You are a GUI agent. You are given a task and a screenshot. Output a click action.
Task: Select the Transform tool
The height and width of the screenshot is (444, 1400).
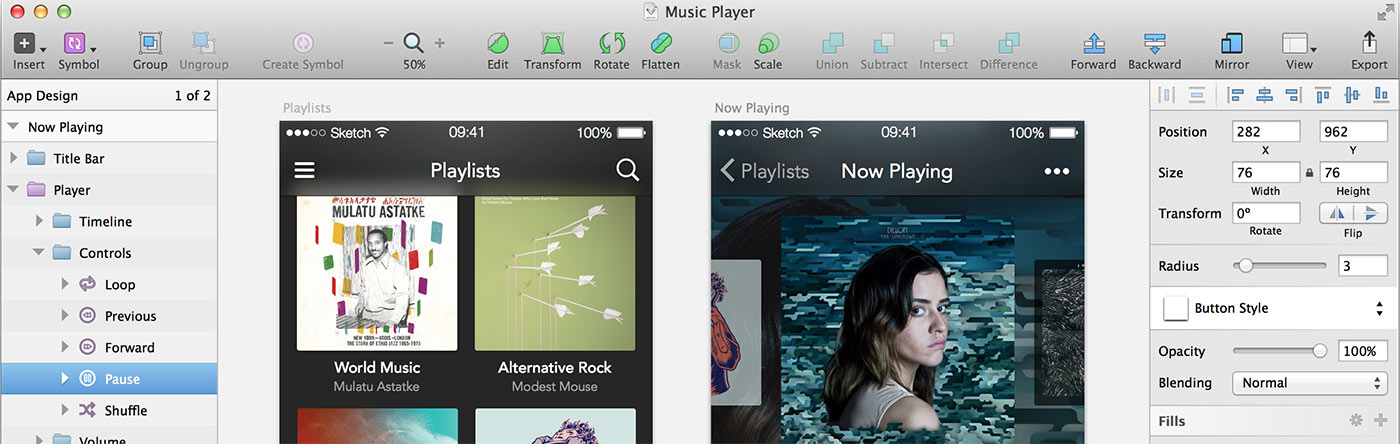coord(552,44)
